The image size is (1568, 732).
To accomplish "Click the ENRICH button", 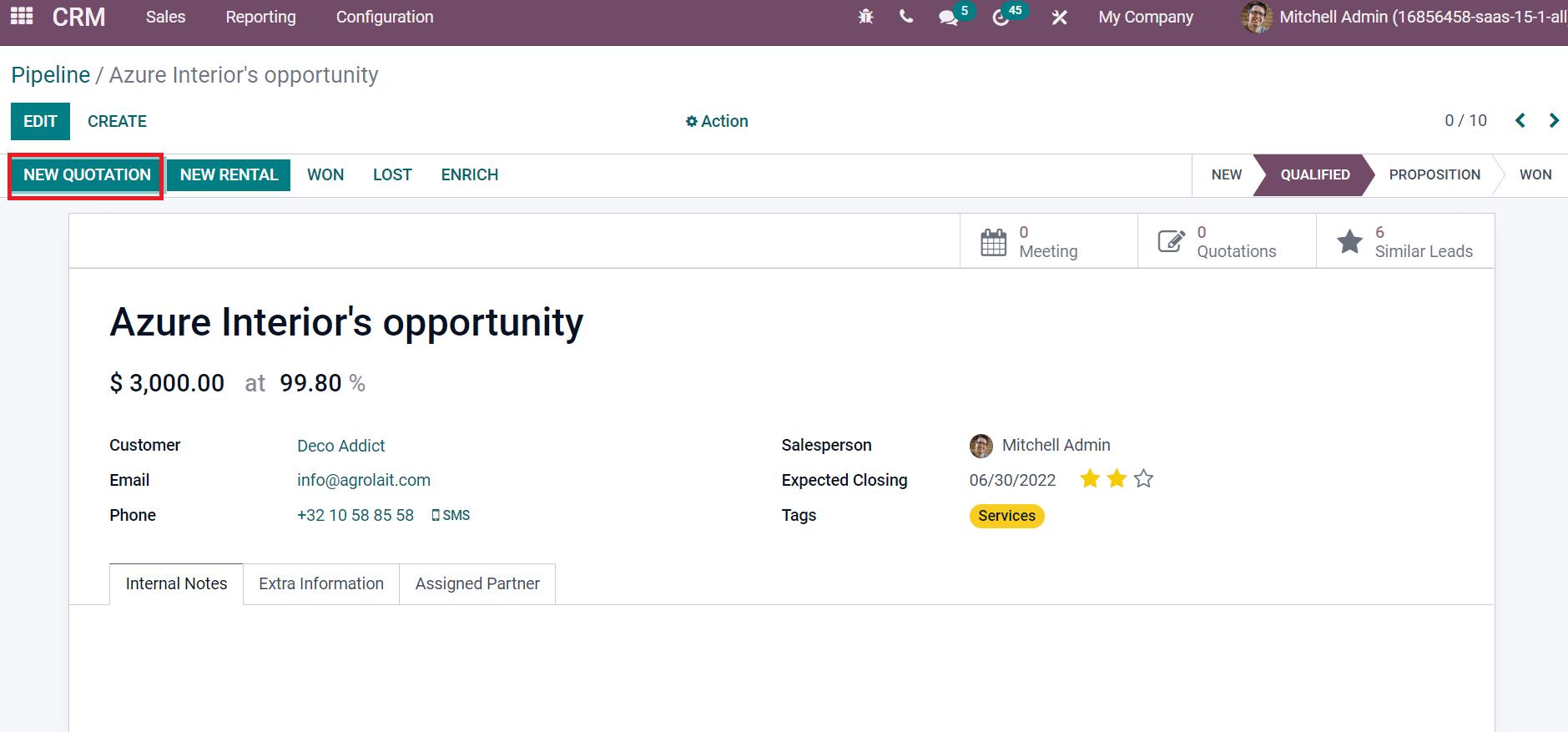I will [469, 175].
